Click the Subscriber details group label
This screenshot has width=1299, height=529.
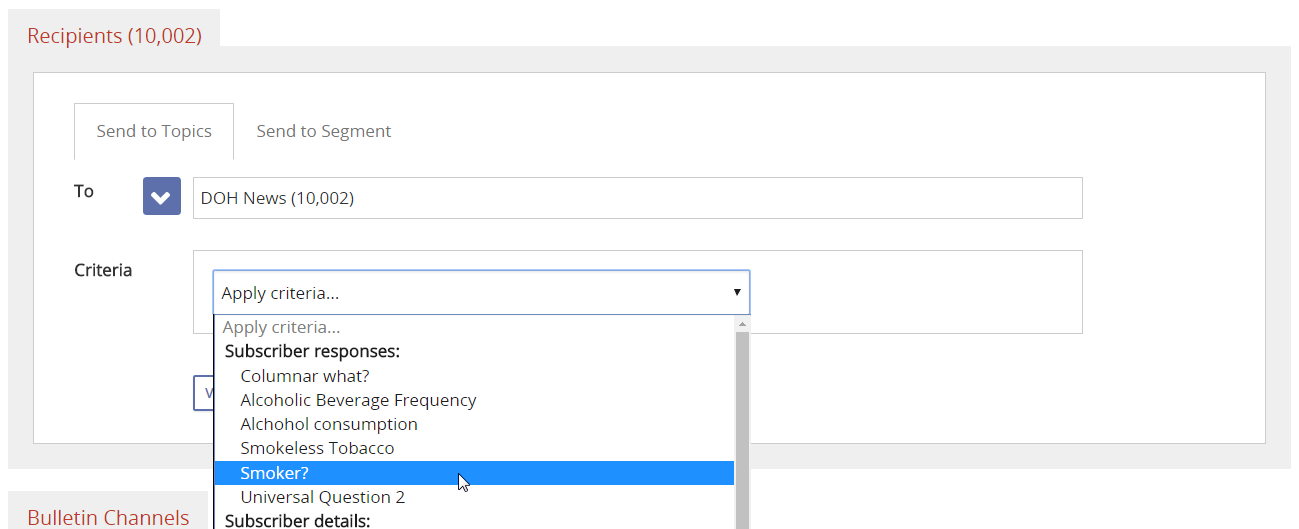point(297,520)
